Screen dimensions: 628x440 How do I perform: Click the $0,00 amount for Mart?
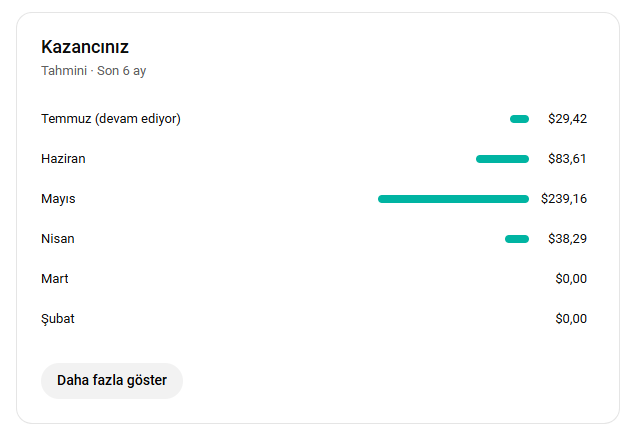click(x=571, y=279)
